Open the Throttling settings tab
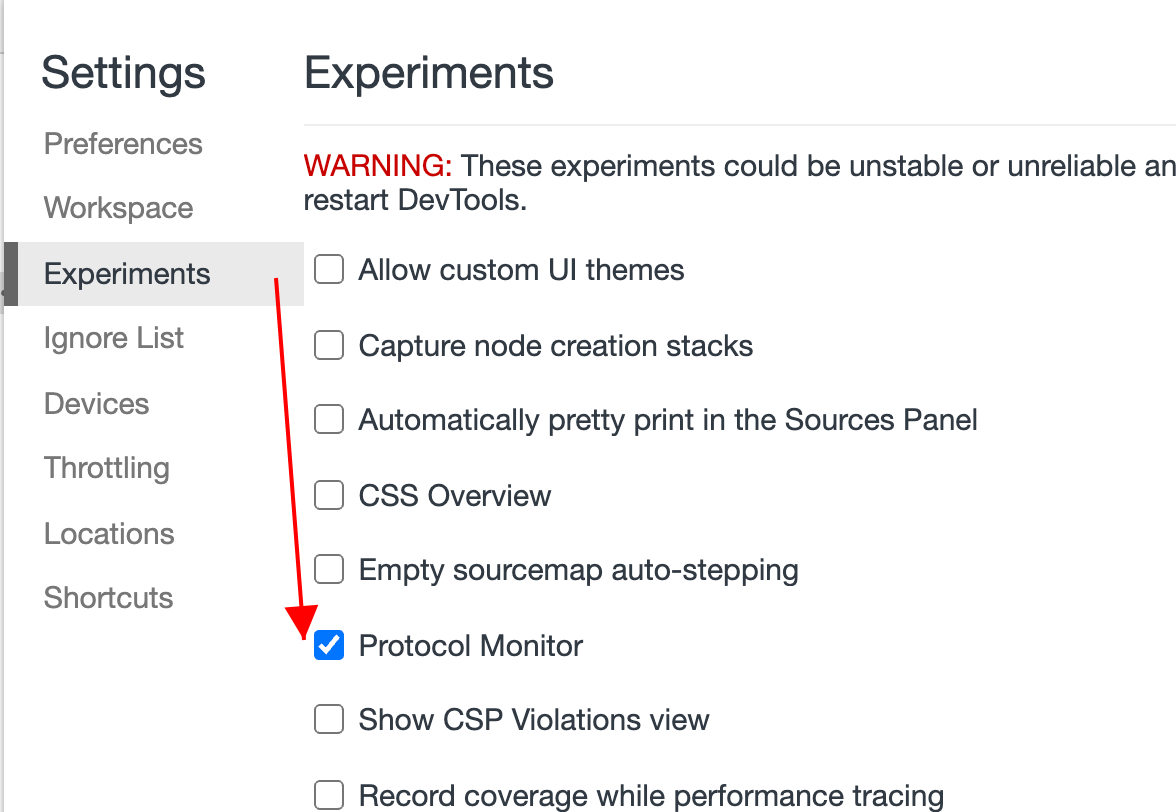 [106, 468]
